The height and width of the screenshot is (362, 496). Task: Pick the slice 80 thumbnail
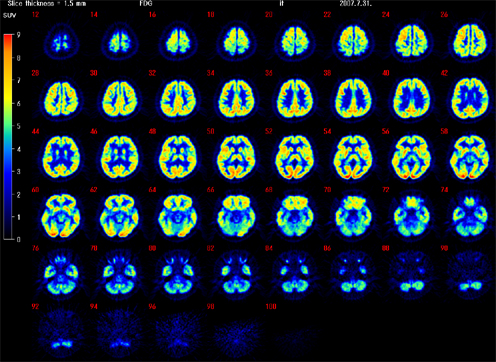(178, 275)
